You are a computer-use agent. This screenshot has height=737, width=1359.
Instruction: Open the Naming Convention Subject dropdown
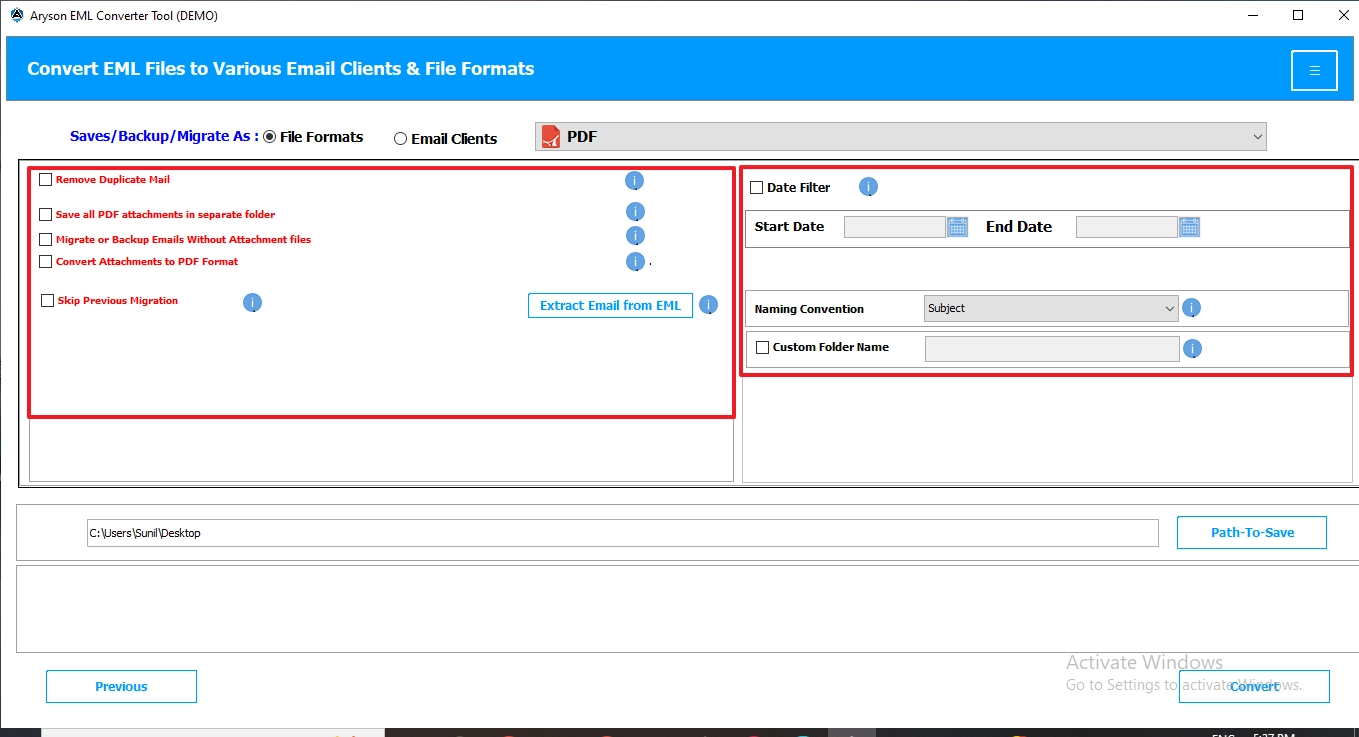tap(1051, 309)
